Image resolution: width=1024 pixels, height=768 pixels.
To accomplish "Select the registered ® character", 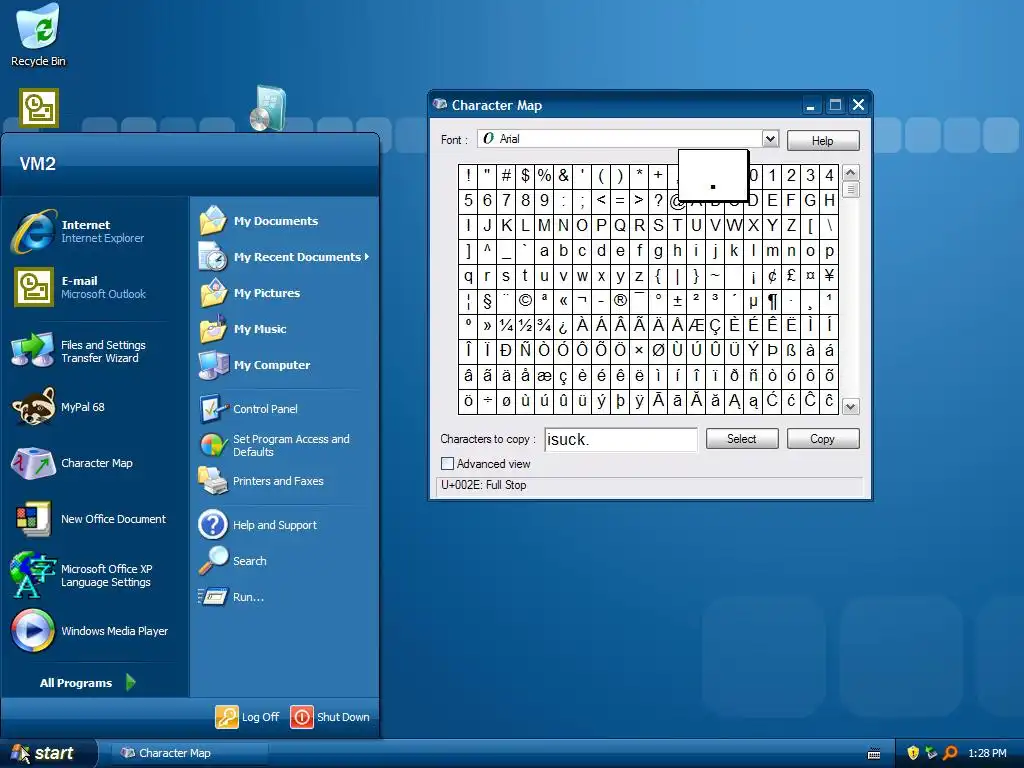I will (620, 300).
